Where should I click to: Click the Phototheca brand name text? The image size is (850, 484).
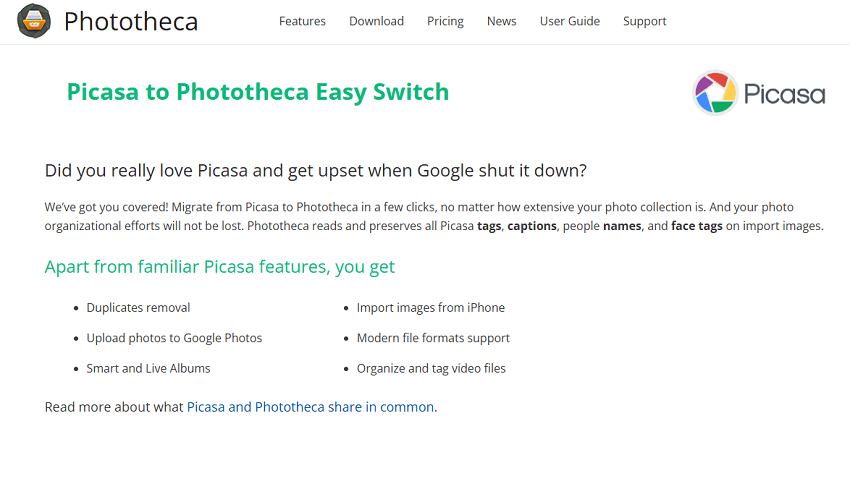[x=131, y=21]
